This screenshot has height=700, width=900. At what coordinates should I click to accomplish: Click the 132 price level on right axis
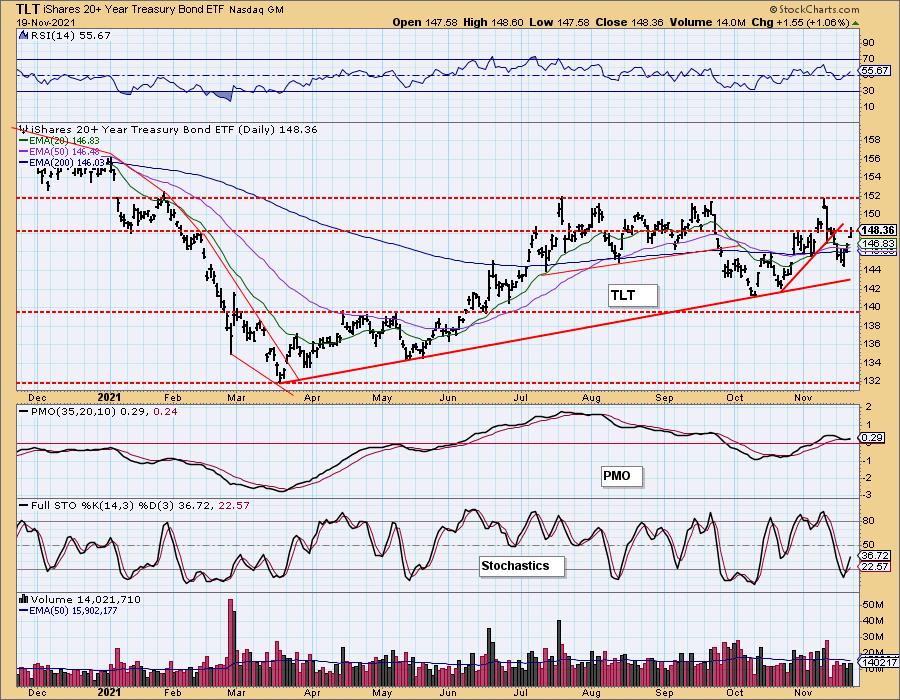[872, 380]
